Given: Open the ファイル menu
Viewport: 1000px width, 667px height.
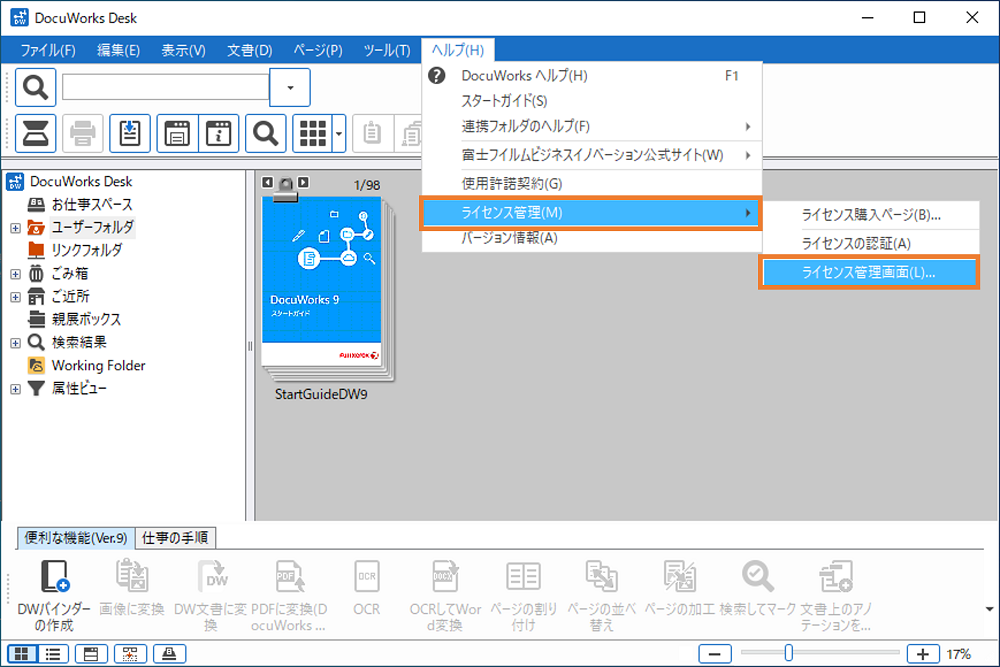Looking at the screenshot, I should coord(48,50).
